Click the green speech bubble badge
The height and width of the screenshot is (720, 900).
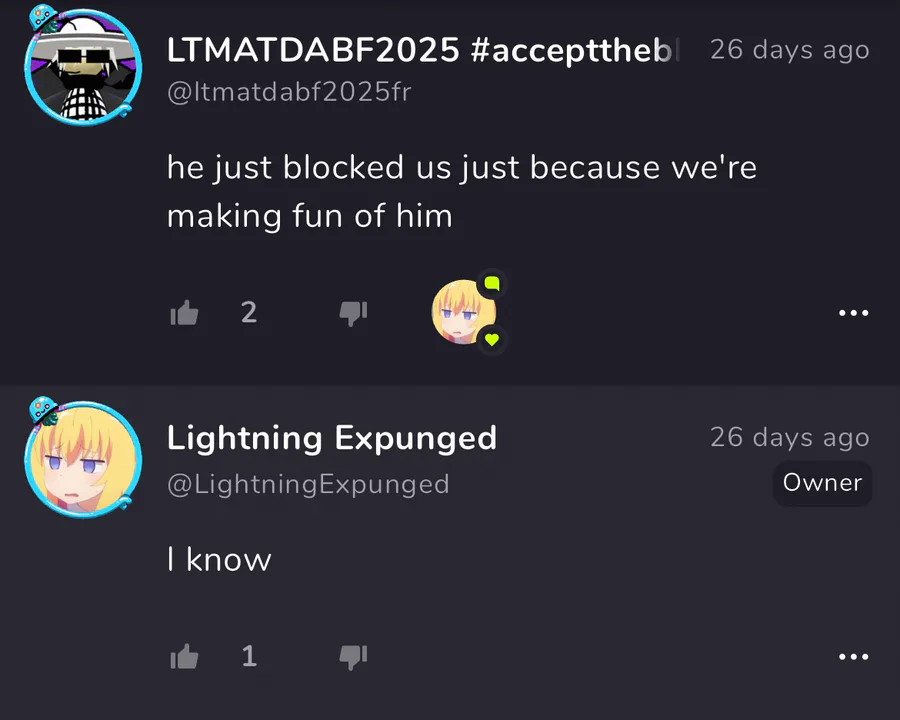(x=492, y=284)
